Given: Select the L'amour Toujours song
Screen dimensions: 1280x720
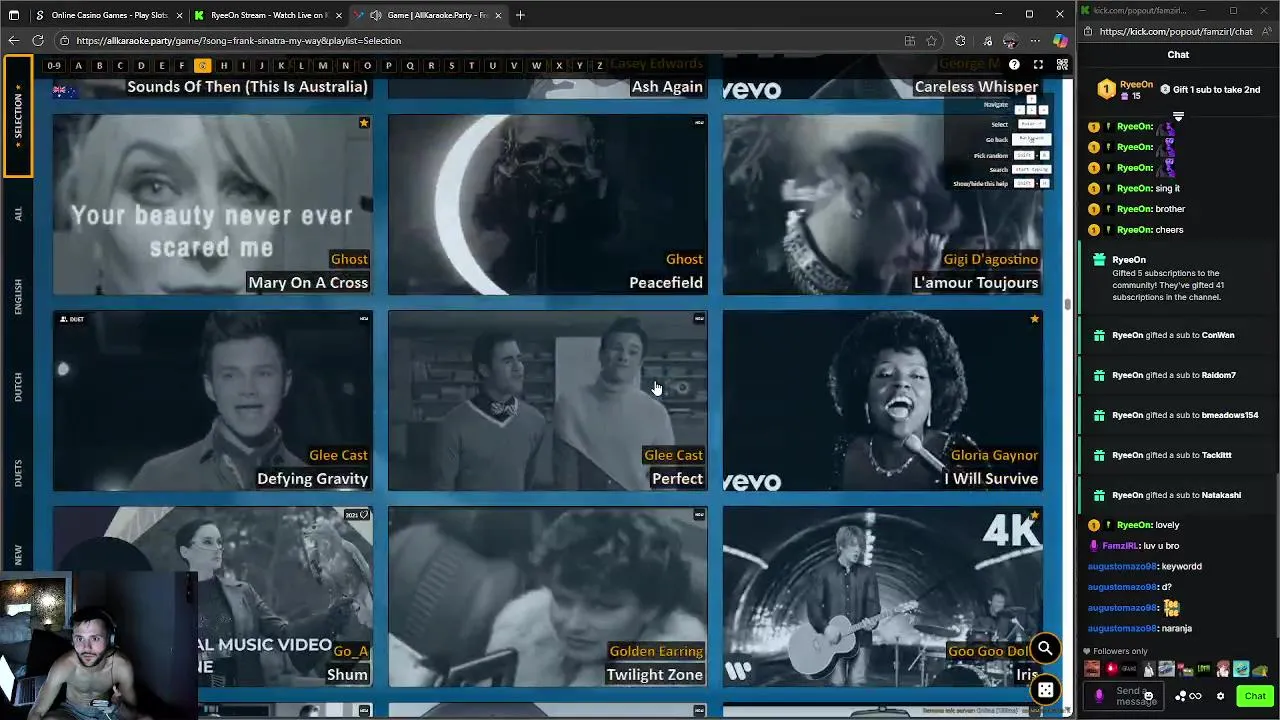Looking at the screenshot, I should (x=883, y=204).
